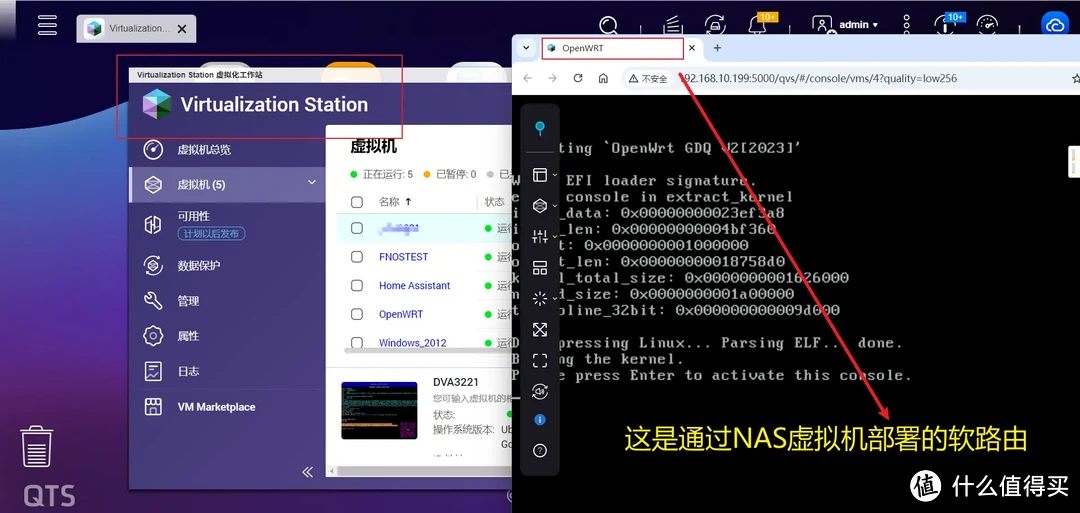The image size is (1080, 513).
Task: Click the console blue info icon
Action: (x=540, y=419)
